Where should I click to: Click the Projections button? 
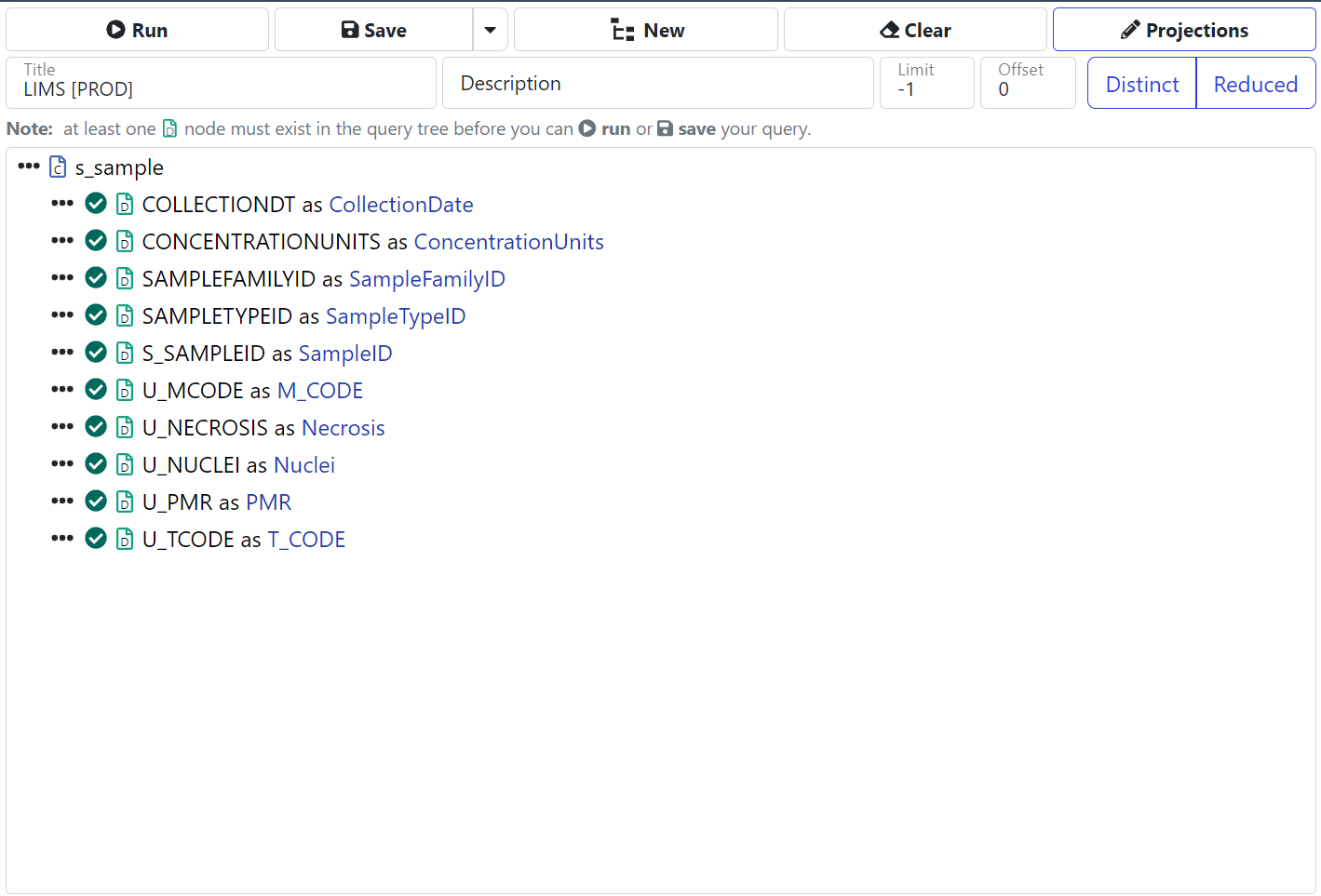(x=1183, y=30)
